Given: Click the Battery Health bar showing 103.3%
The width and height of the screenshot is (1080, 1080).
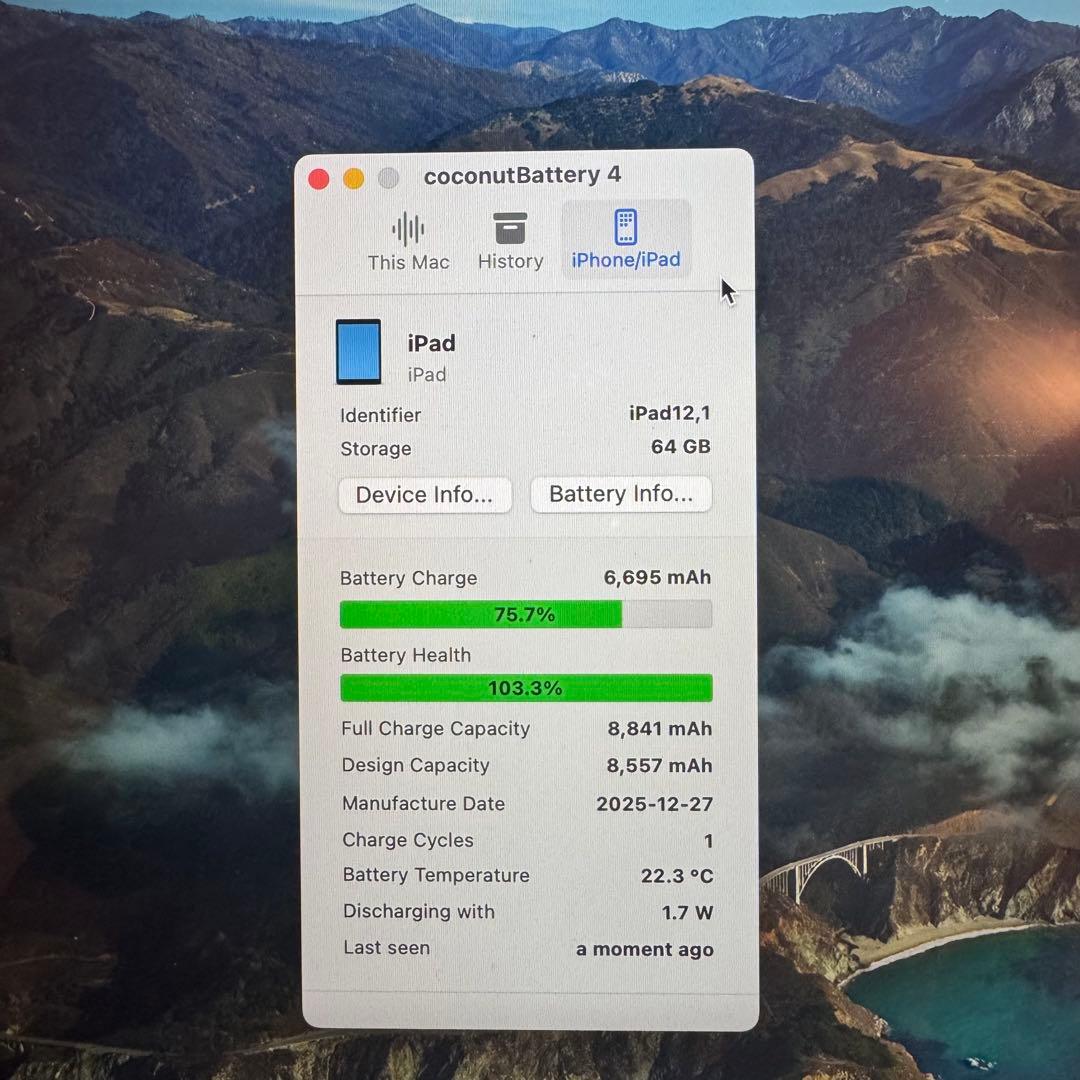Looking at the screenshot, I should coord(526,688).
